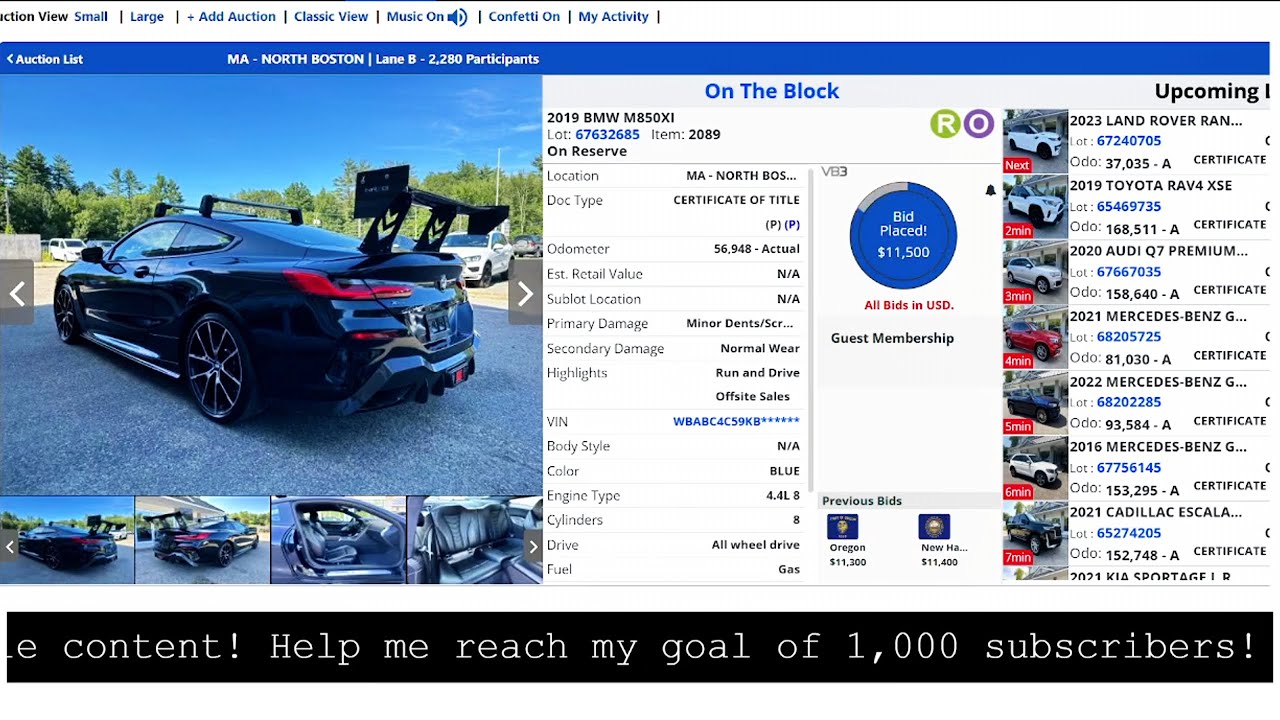Open lot 67667035 Audi Q7 link
This screenshot has width=1280, height=720.
click(x=1129, y=272)
